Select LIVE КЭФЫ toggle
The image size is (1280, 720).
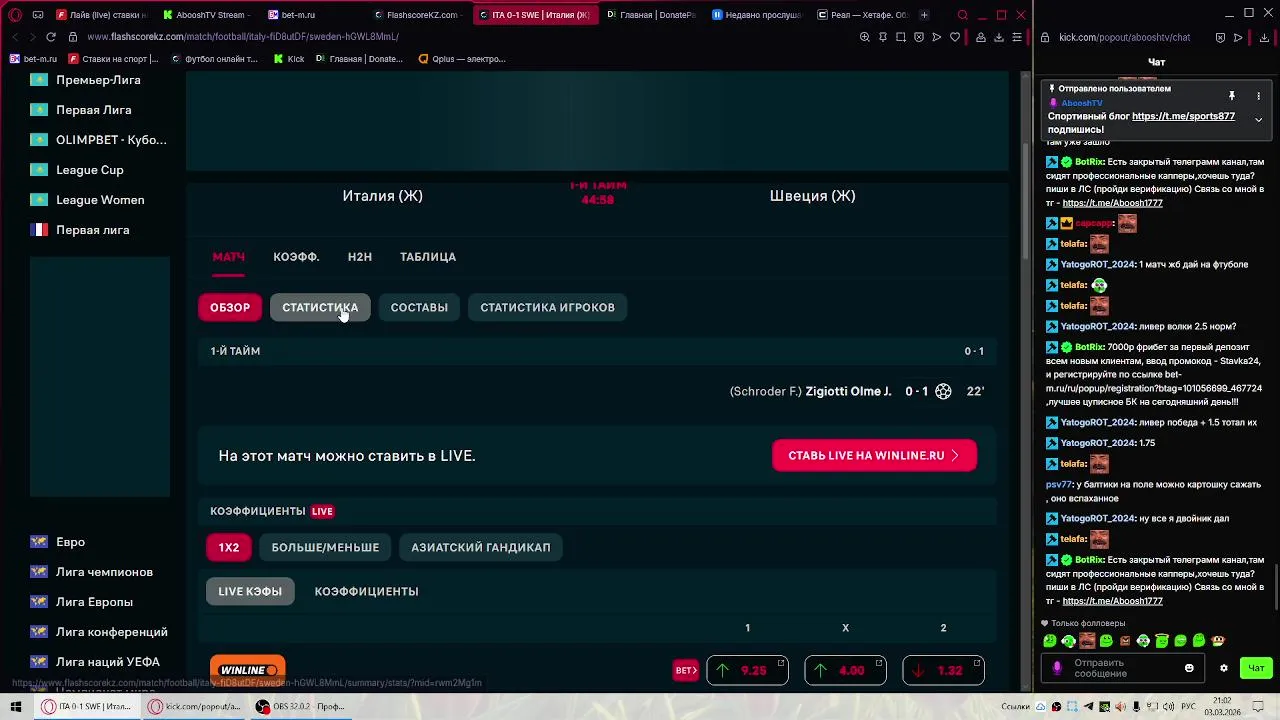click(250, 591)
